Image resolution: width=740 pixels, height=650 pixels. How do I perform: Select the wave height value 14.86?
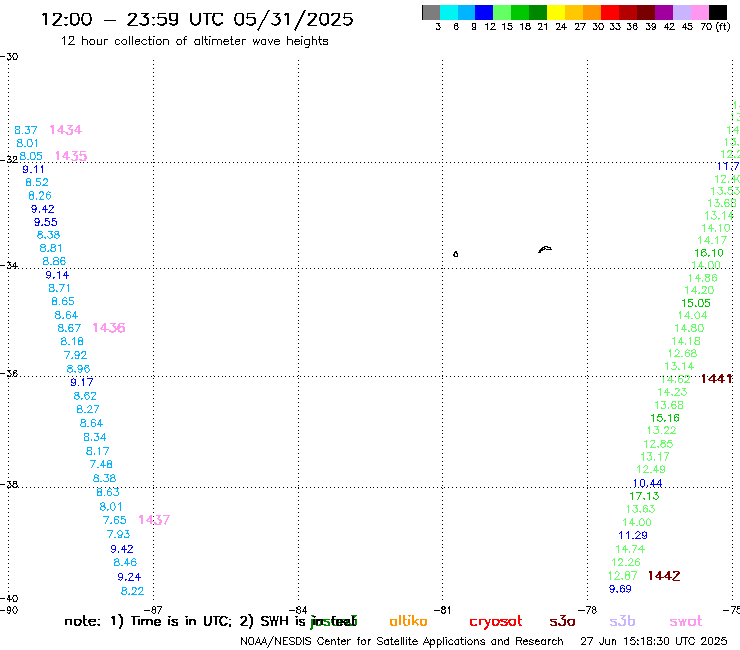click(x=703, y=278)
